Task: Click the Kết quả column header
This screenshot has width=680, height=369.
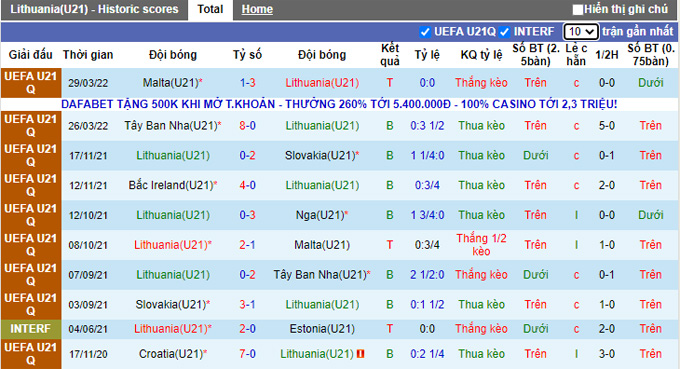Action: coord(389,55)
